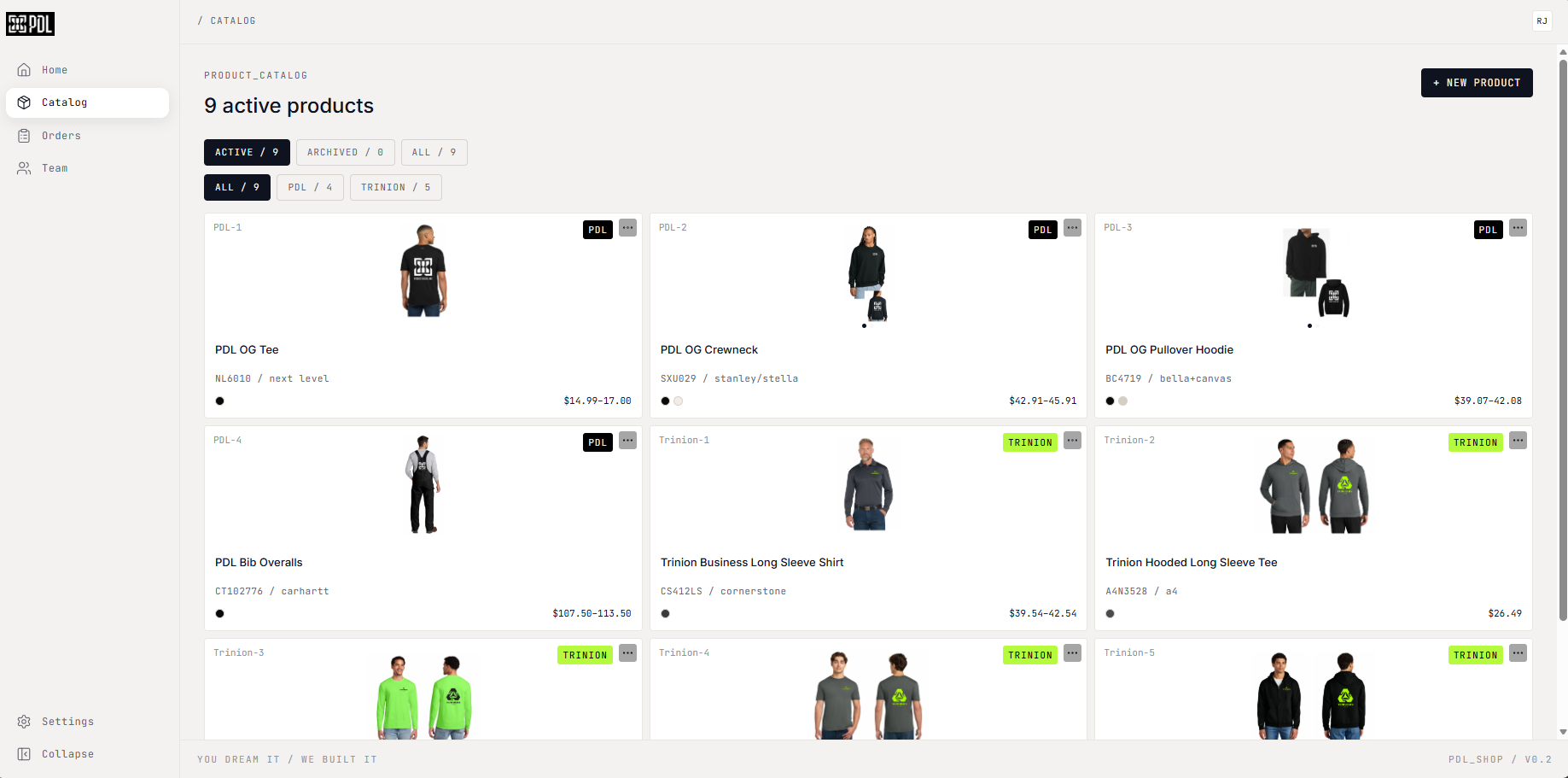Click the price $107.50-113.50
The image size is (1568, 778).
592,613
